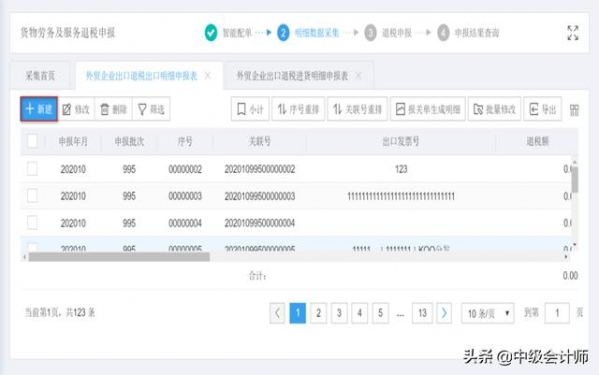Click the 修改 (Edit) toolbar button

76,110
